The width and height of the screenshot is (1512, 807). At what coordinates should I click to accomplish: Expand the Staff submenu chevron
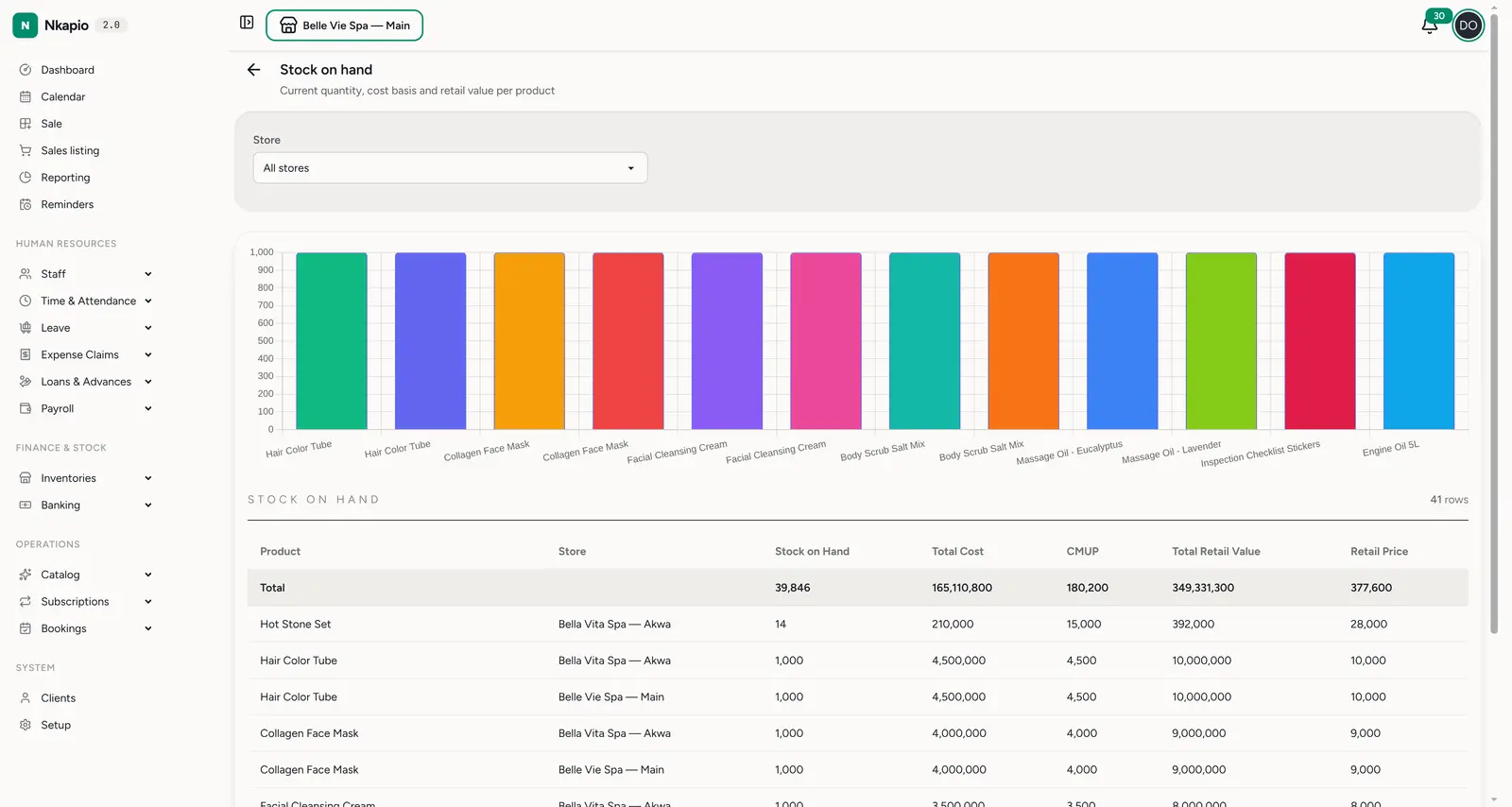tap(148, 274)
